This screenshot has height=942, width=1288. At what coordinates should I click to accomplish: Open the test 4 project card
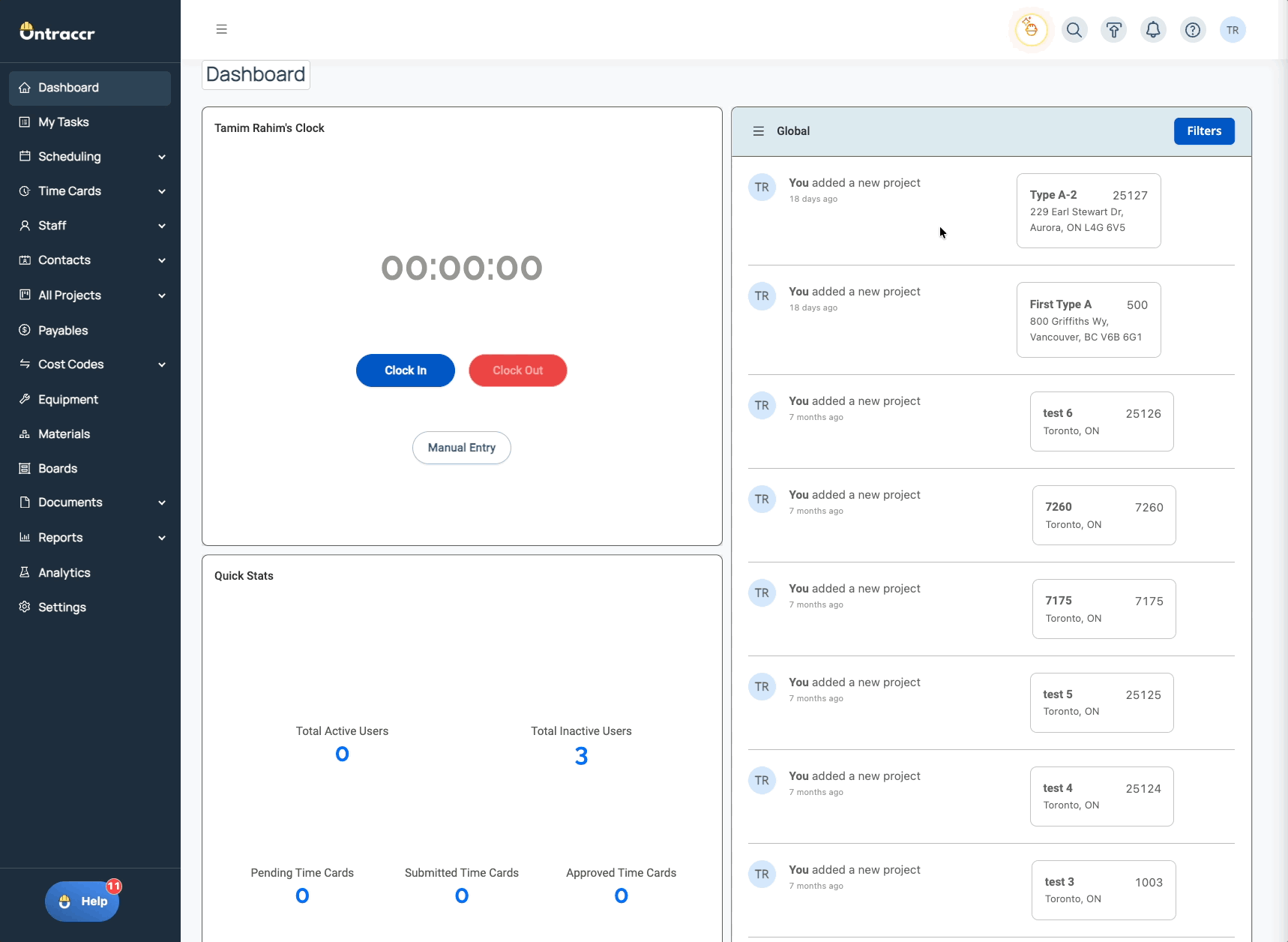tap(1102, 796)
